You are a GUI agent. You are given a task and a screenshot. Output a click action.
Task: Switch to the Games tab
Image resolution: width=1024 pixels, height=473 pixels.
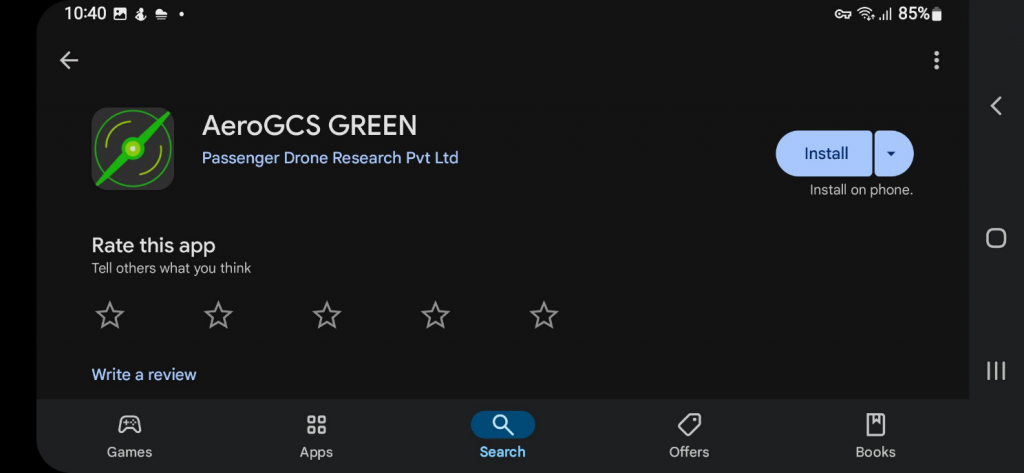tap(129, 436)
